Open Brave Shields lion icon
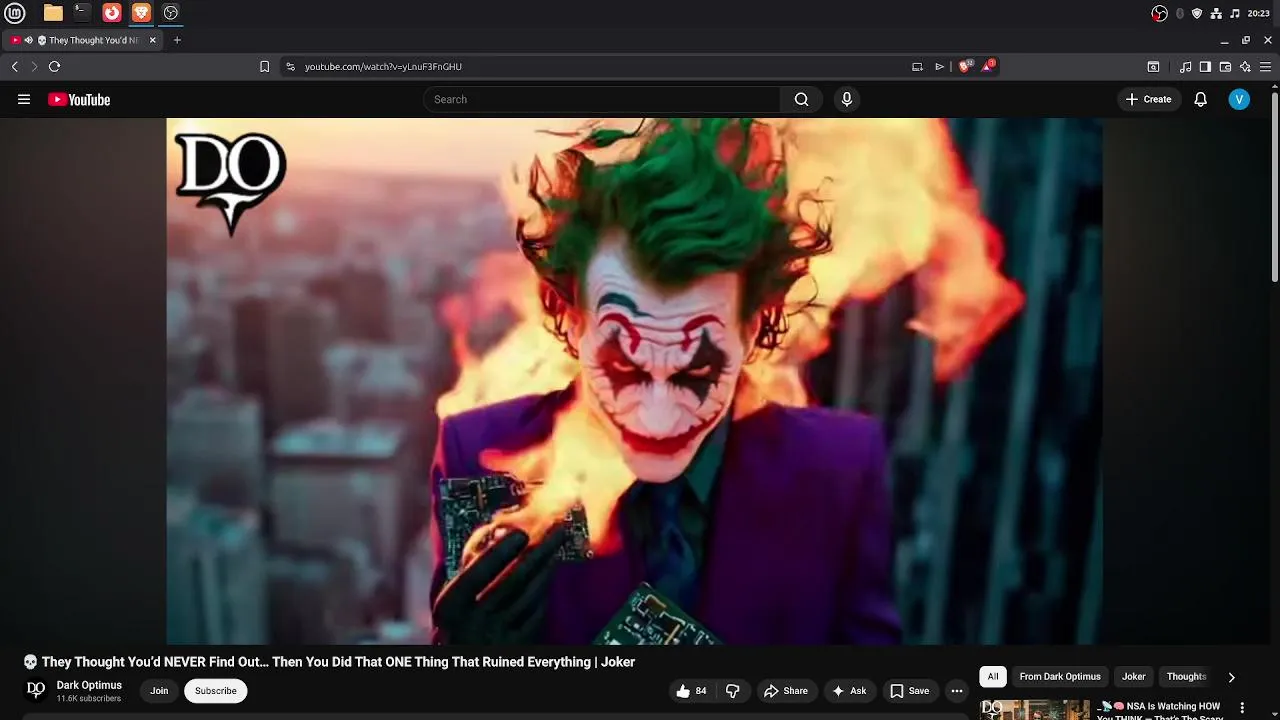The image size is (1280, 720). point(965,66)
